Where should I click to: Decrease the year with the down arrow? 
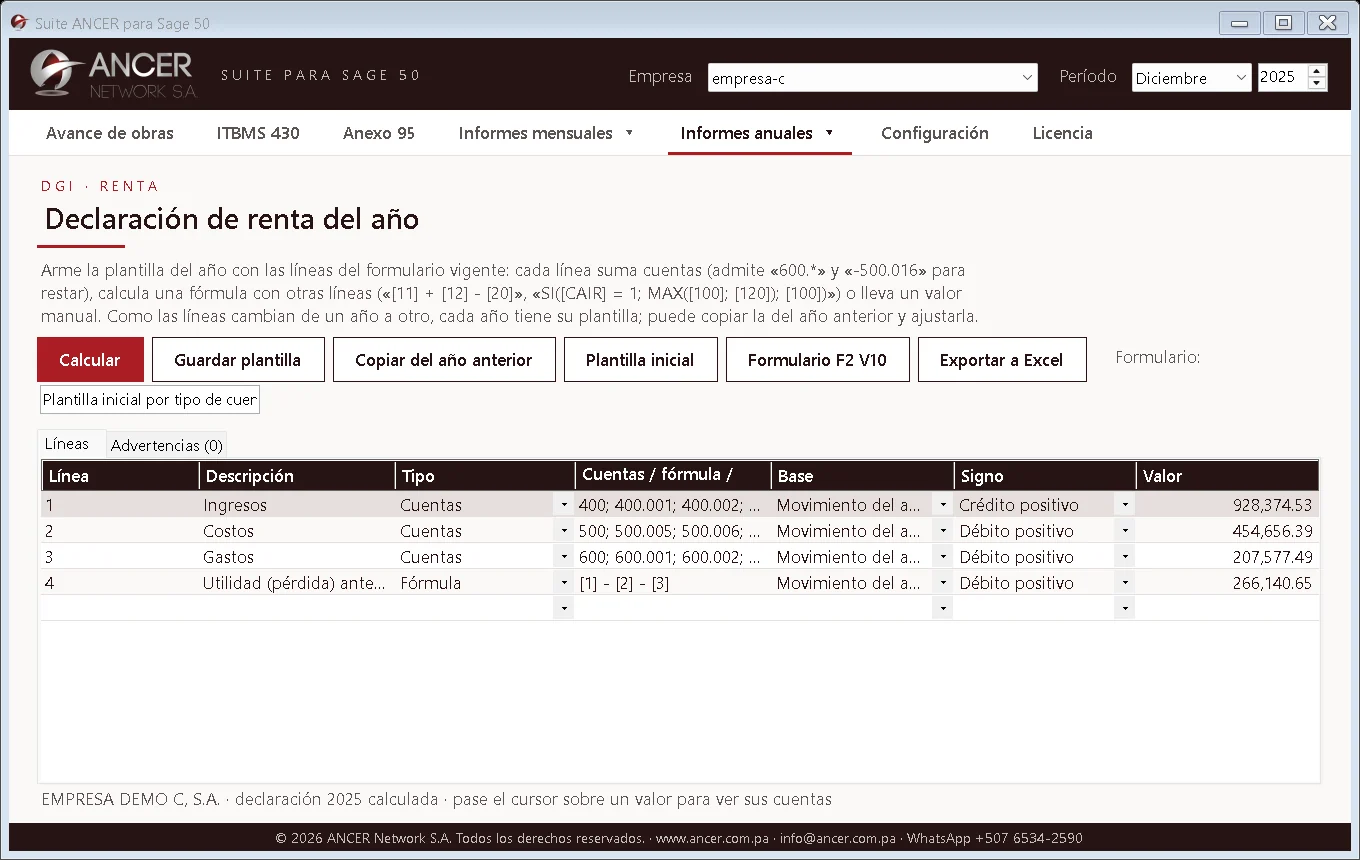1317,84
